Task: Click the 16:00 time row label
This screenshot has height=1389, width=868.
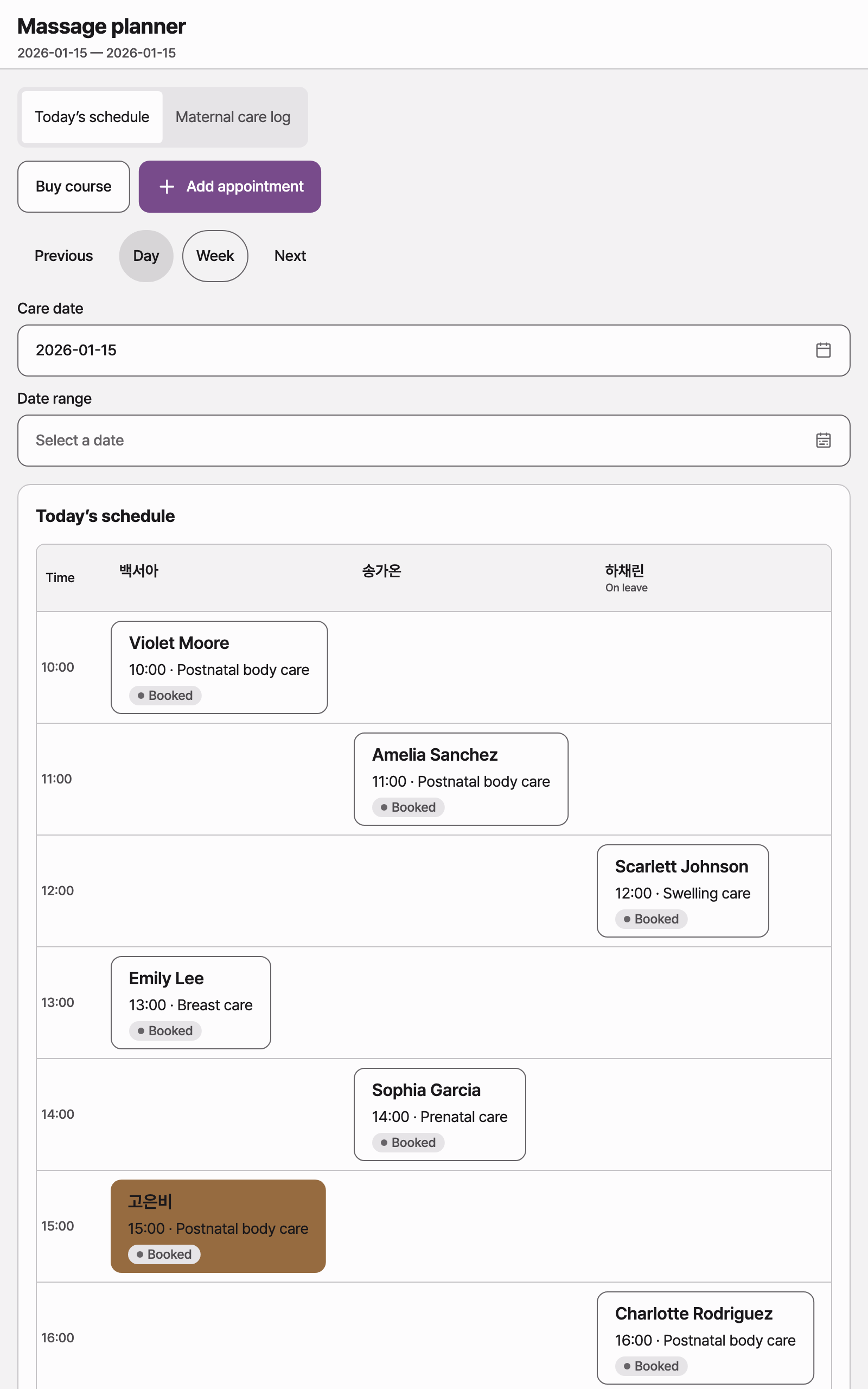Action: (58, 1338)
